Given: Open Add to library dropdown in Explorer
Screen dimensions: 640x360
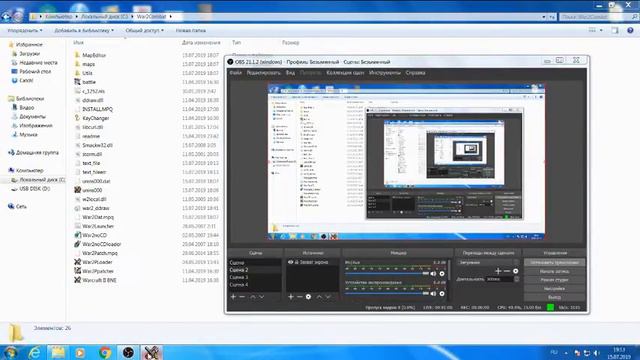Looking at the screenshot, I should click(84, 30).
